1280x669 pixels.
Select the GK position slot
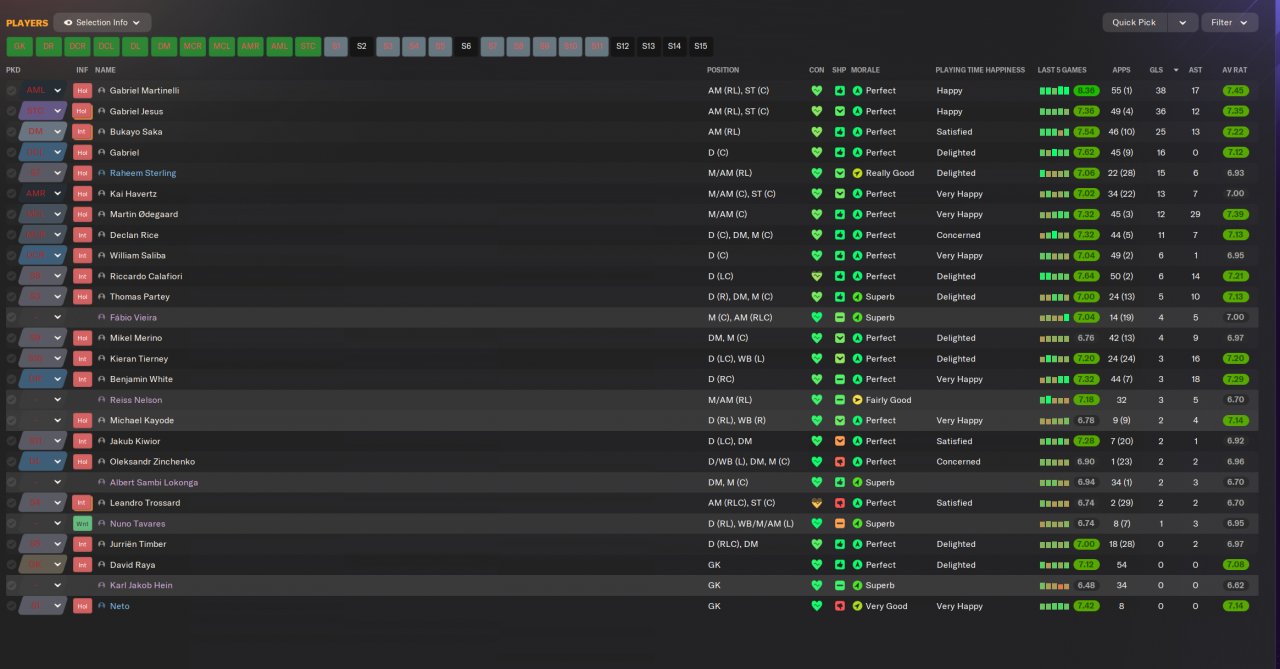(x=19, y=46)
